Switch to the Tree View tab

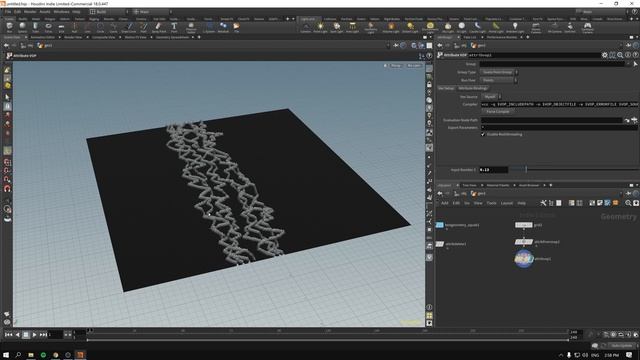tap(469, 185)
